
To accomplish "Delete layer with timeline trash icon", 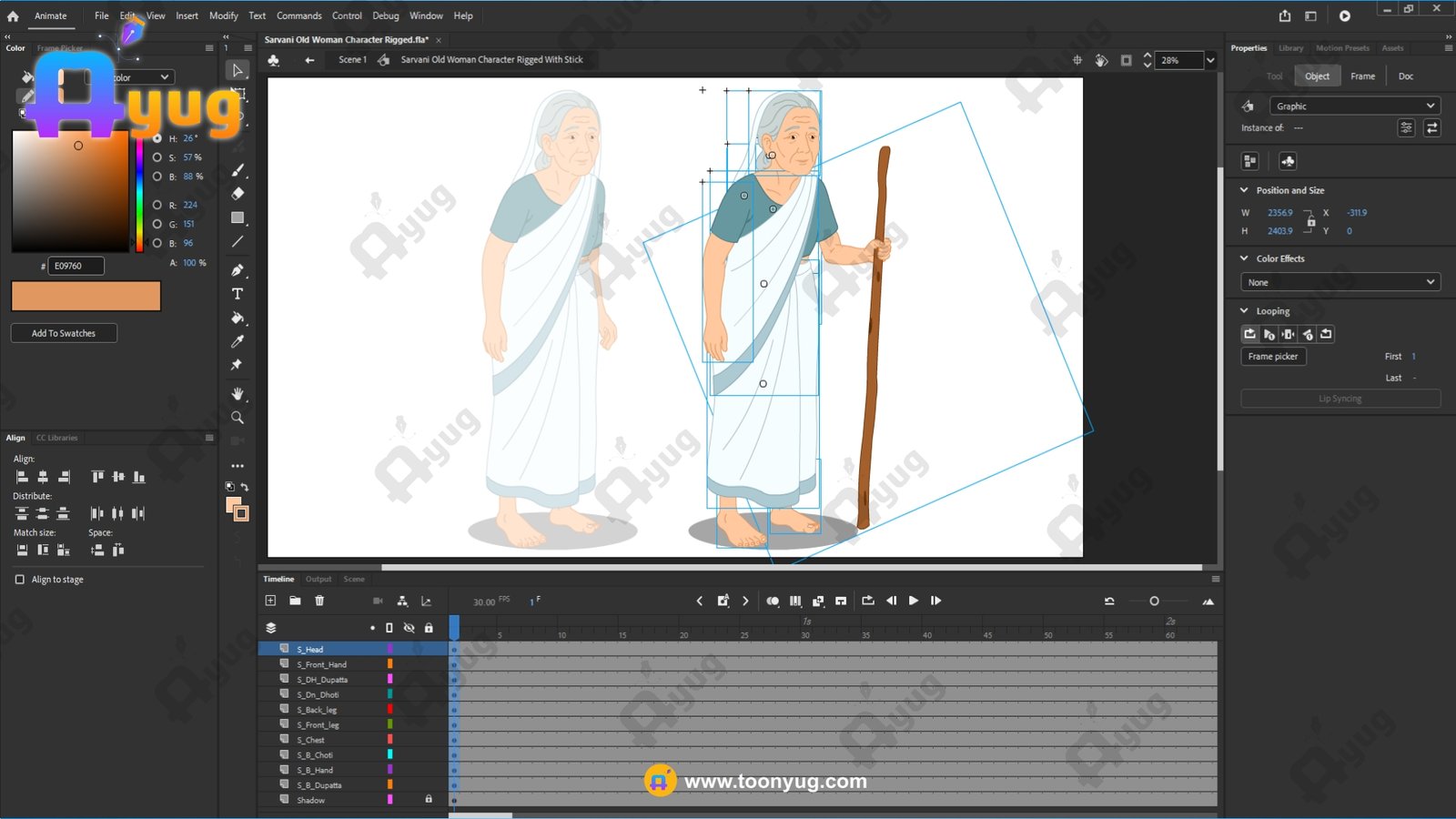I will click(x=319, y=601).
